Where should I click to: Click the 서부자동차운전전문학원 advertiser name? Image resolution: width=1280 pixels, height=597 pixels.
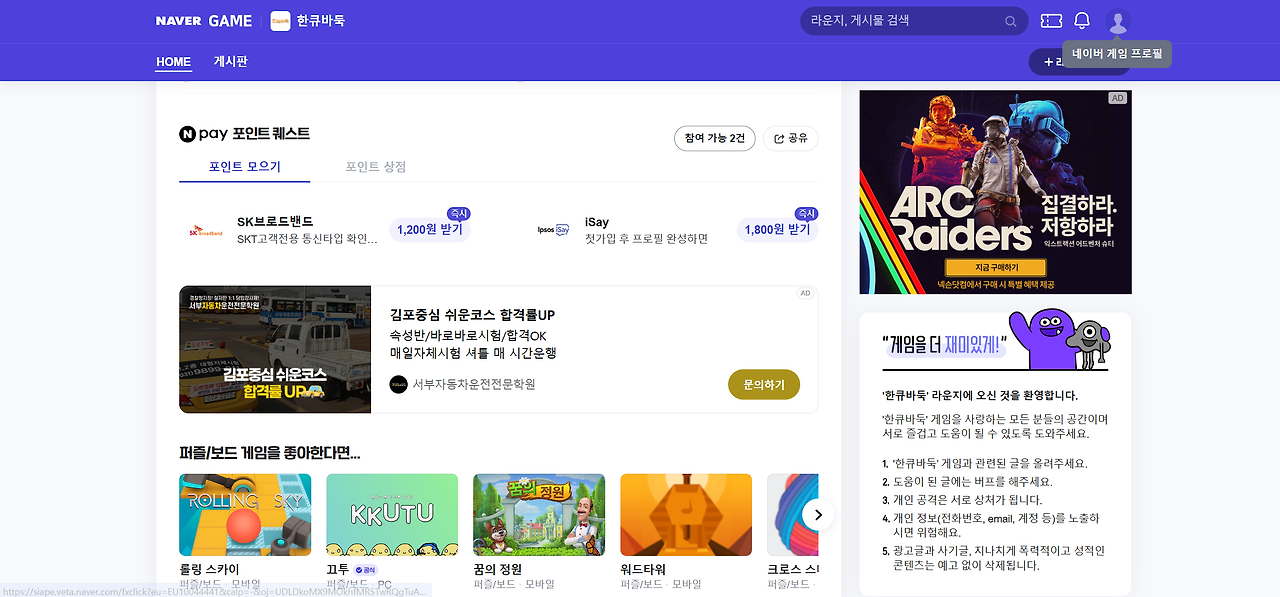coord(474,384)
